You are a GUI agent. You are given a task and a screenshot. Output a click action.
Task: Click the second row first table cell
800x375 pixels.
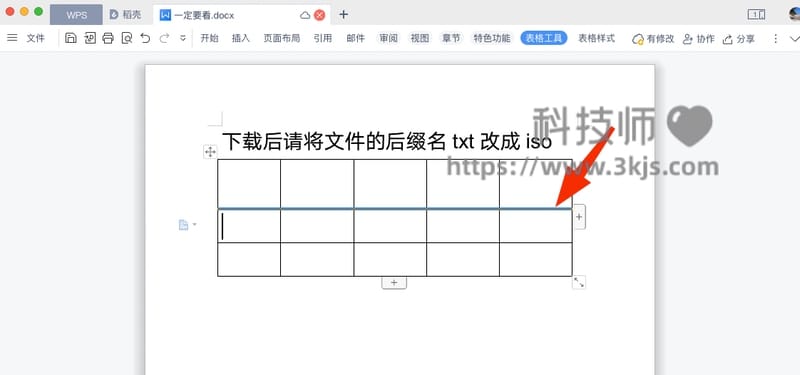(249, 226)
